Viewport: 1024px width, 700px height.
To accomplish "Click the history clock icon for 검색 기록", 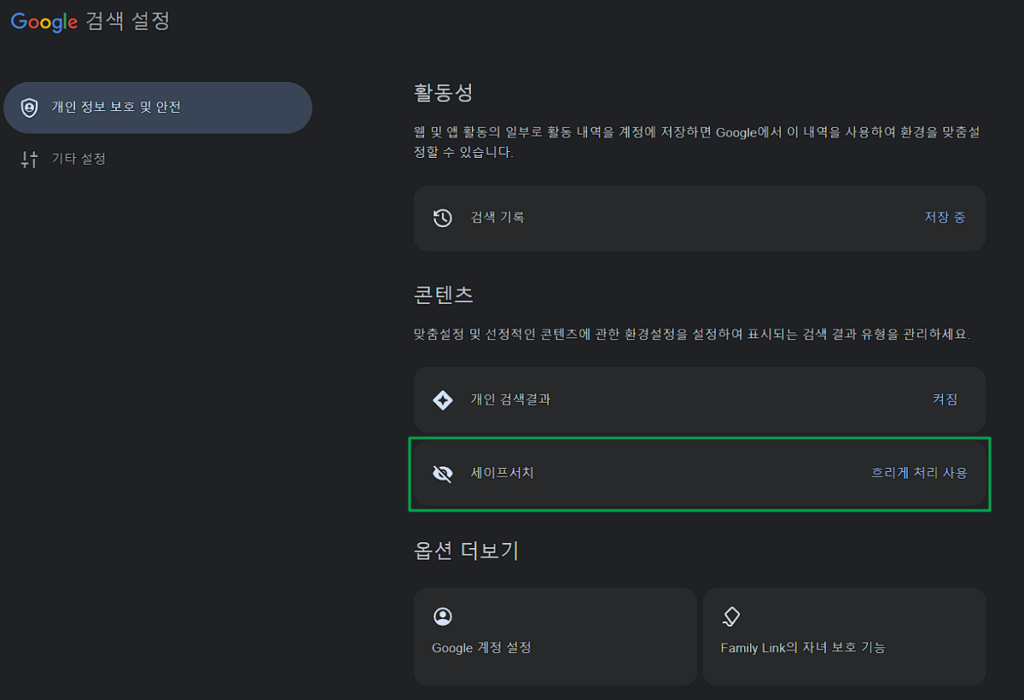I will pyautogui.click(x=443, y=217).
